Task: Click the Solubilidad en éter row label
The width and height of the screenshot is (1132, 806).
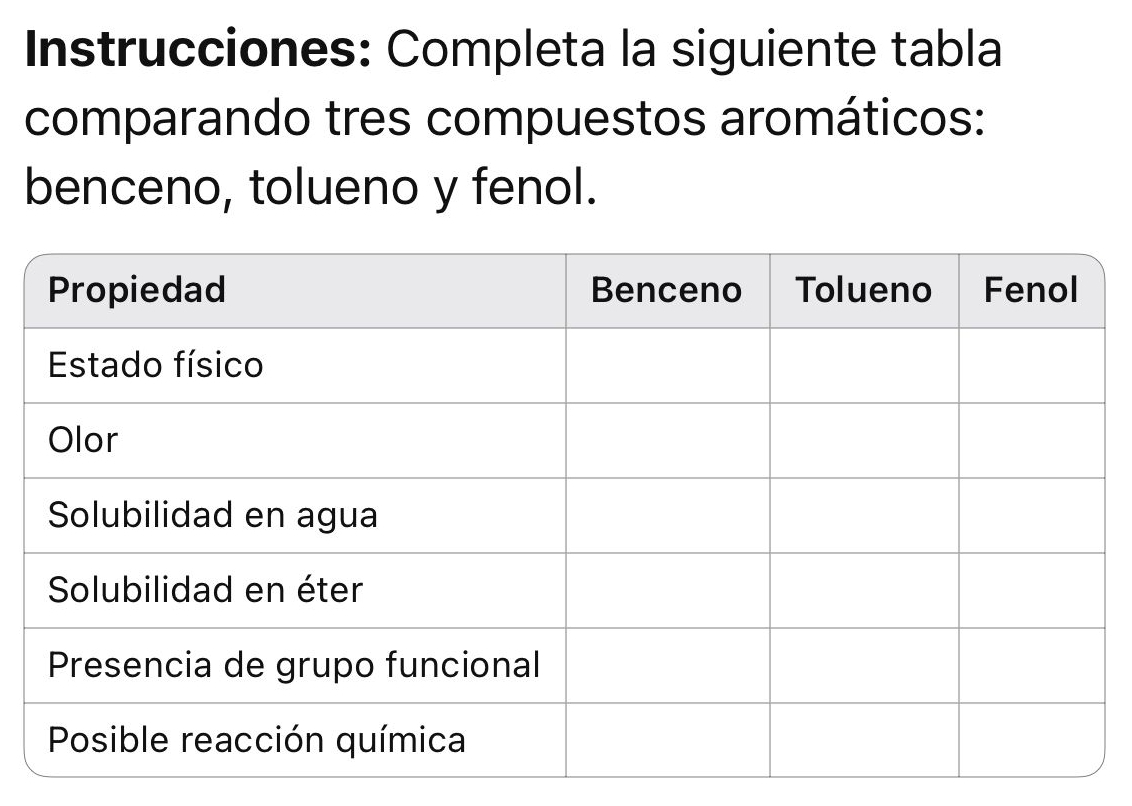Action: point(205,590)
